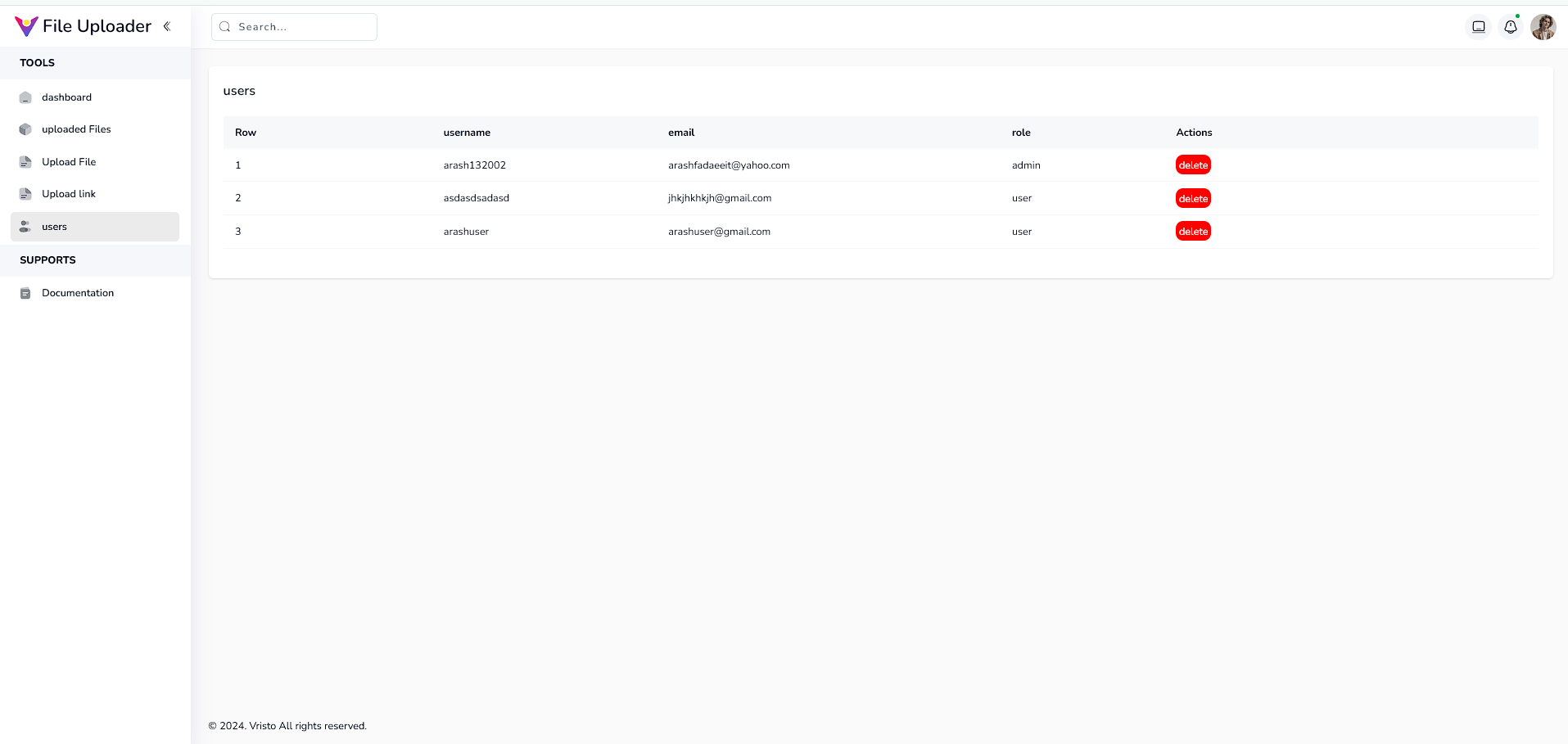Click the SUPPORTS section label

click(x=47, y=260)
